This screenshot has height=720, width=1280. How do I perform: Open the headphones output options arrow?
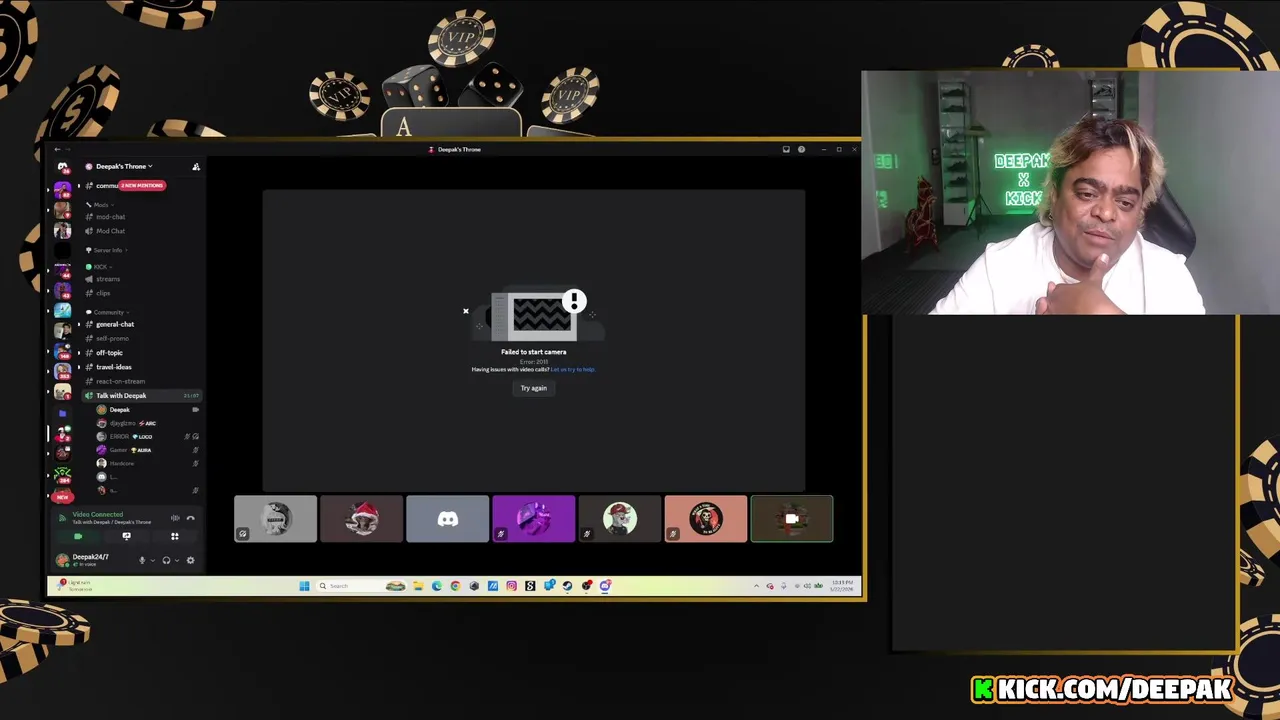[177, 560]
